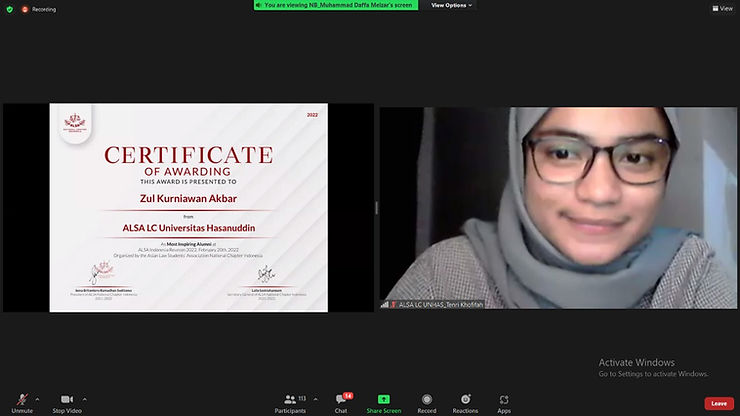
Task: Leave the meeting
Action: (719, 403)
